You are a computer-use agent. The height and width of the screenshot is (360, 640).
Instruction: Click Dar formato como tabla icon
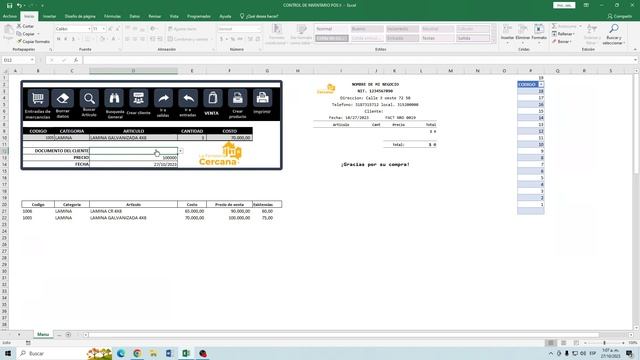tap(301, 34)
